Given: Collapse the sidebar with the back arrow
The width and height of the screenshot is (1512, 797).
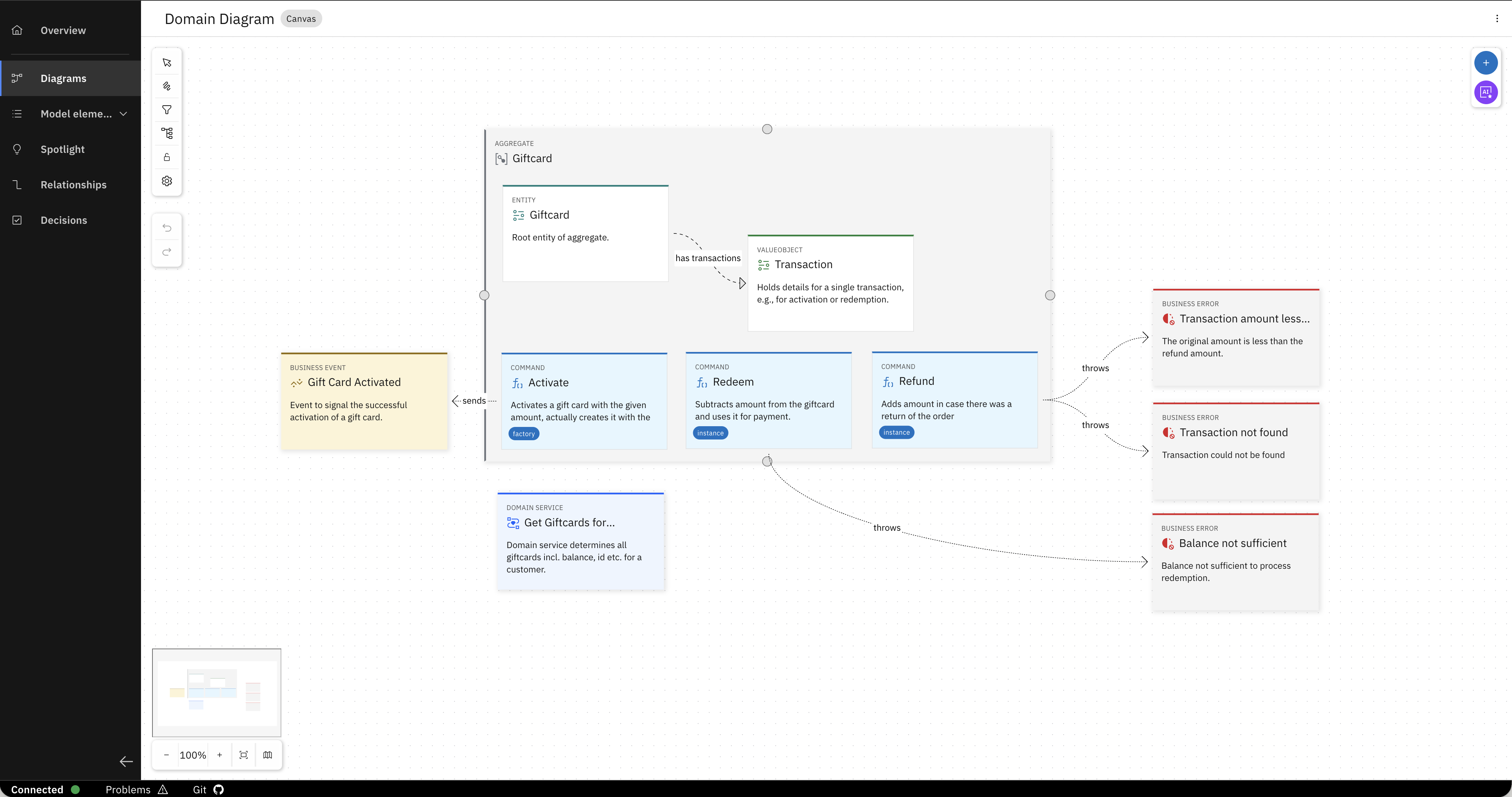Looking at the screenshot, I should [x=126, y=761].
